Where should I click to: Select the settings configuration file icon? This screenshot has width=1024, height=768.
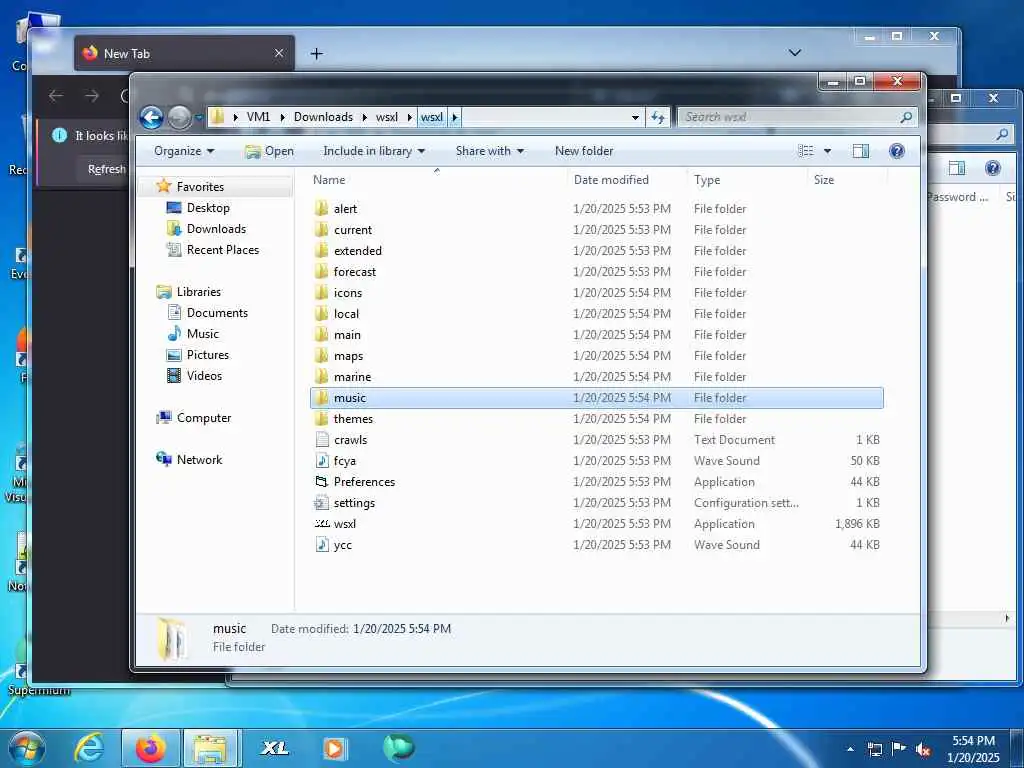tap(321, 503)
